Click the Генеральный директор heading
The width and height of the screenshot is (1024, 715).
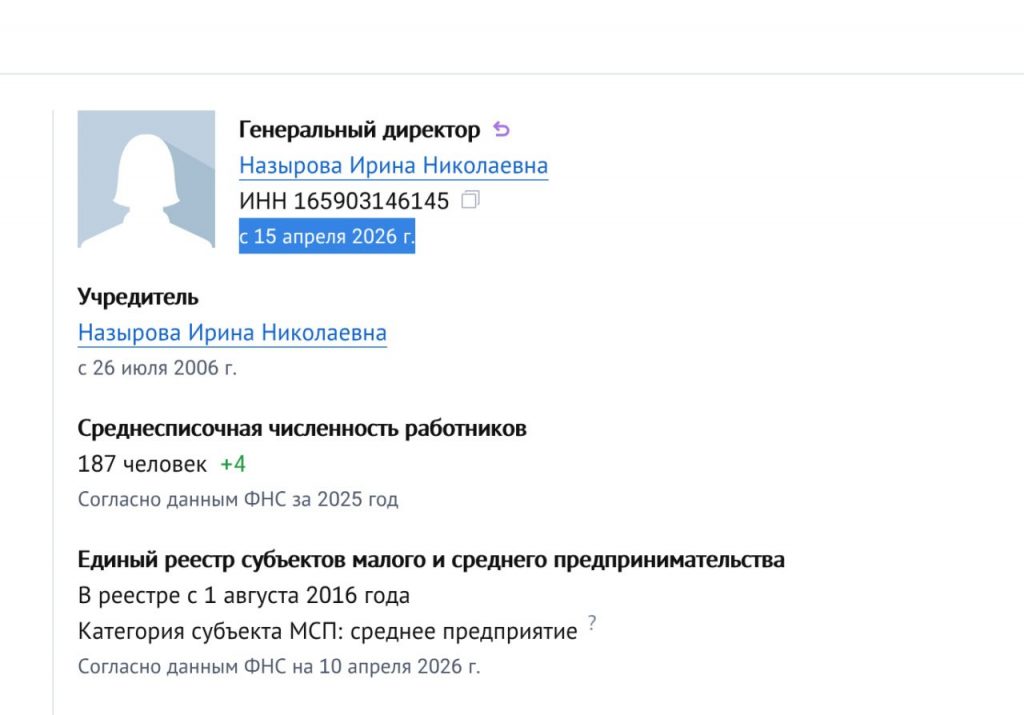coord(359,129)
